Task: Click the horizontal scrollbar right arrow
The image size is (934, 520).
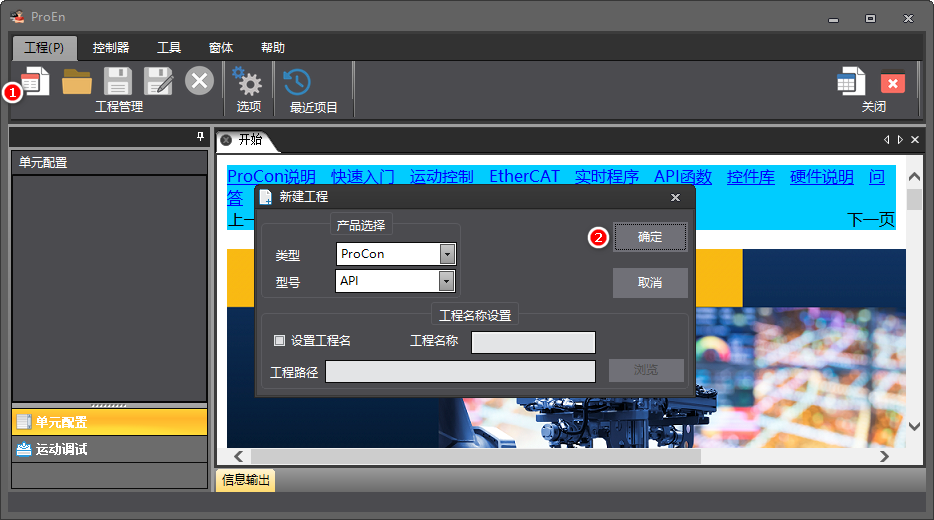Action: (x=885, y=456)
